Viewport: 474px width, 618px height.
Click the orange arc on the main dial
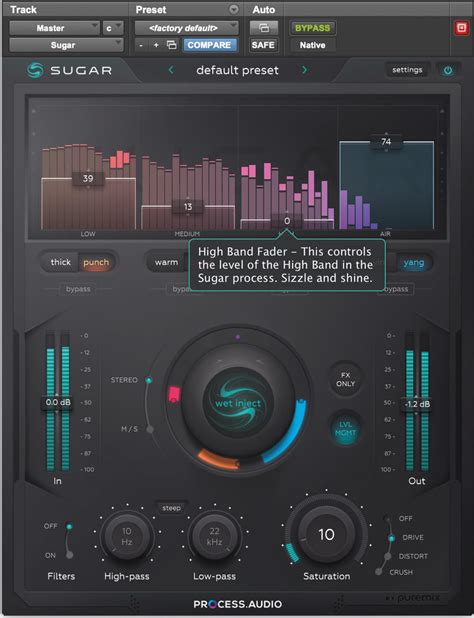coord(219,459)
